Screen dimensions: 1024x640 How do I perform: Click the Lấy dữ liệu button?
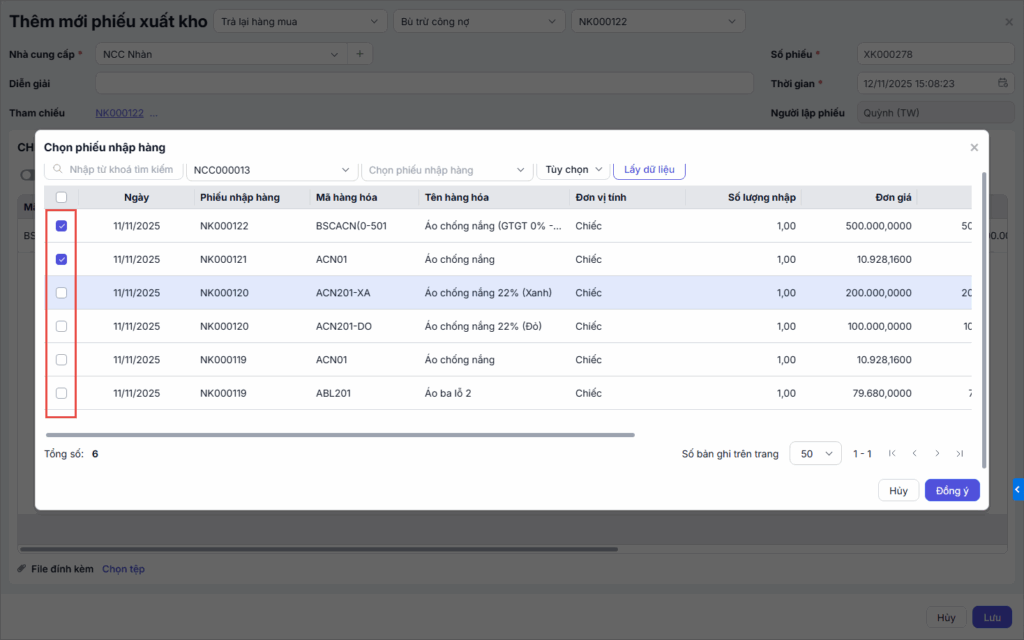tap(649, 170)
